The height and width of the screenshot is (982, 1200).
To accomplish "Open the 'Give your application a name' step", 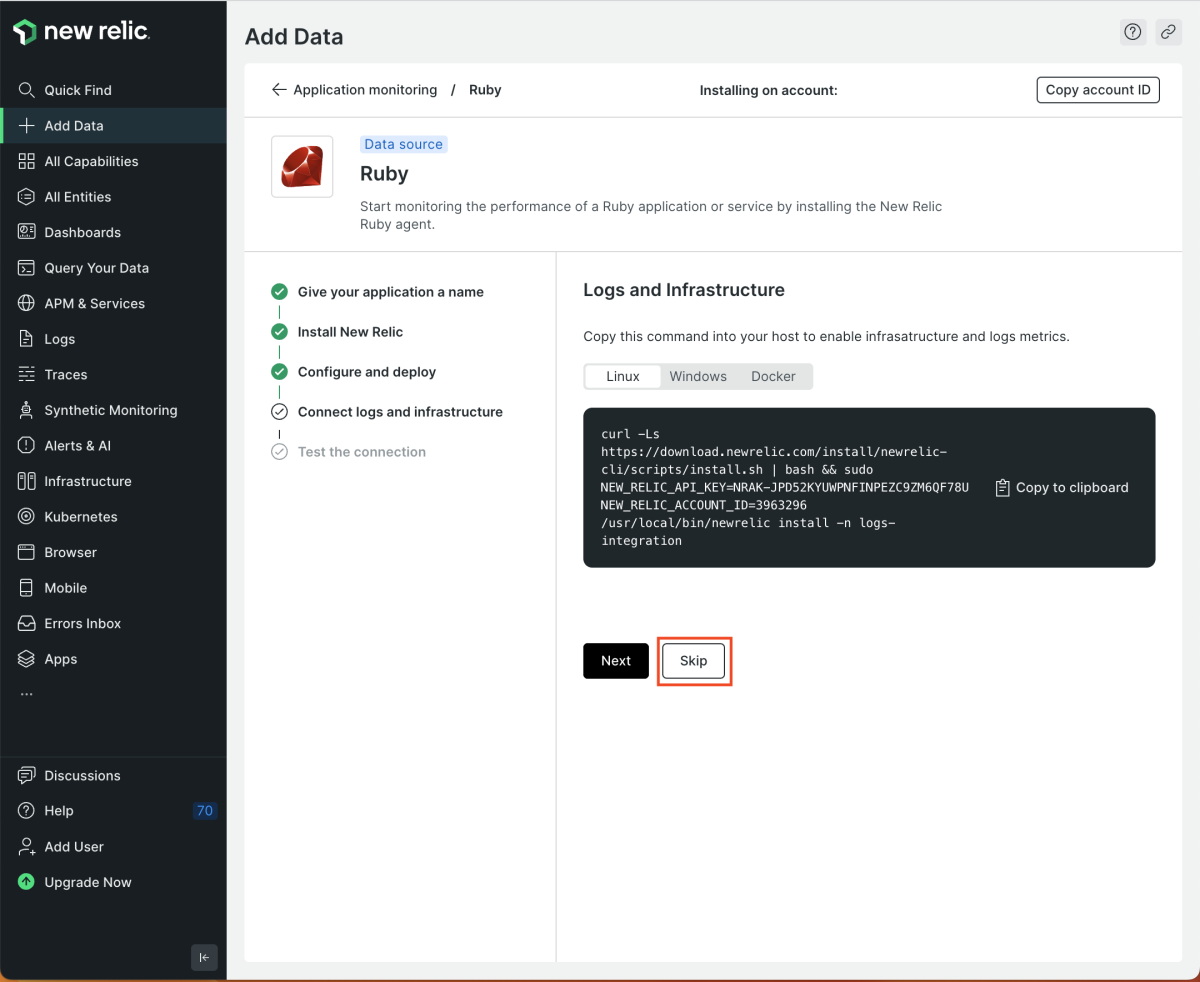I will pos(390,292).
